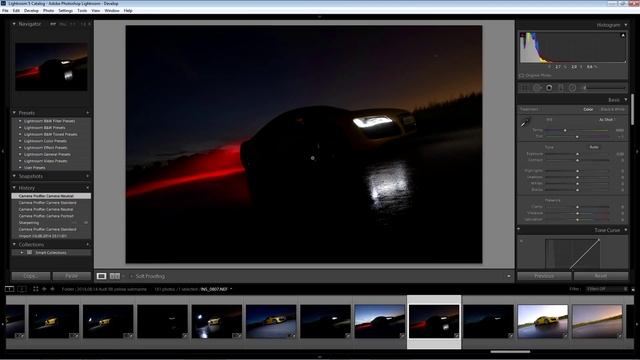Viewport: 640px width, 360px height.
Task: Select the Sharpening history step
Action: coord(51,222)
